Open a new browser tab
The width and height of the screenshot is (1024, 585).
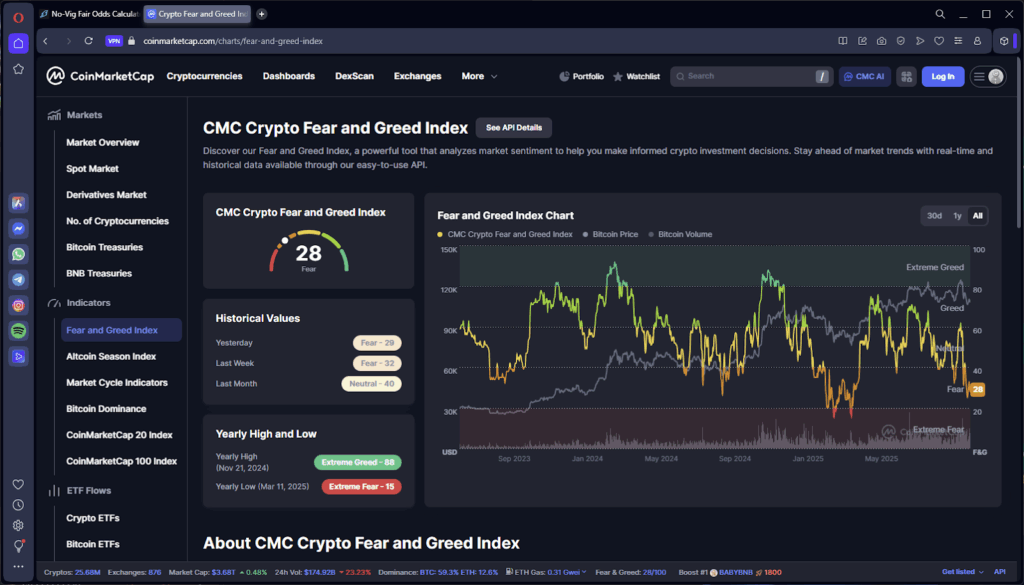pyautogui.click(x=261, y=14)
